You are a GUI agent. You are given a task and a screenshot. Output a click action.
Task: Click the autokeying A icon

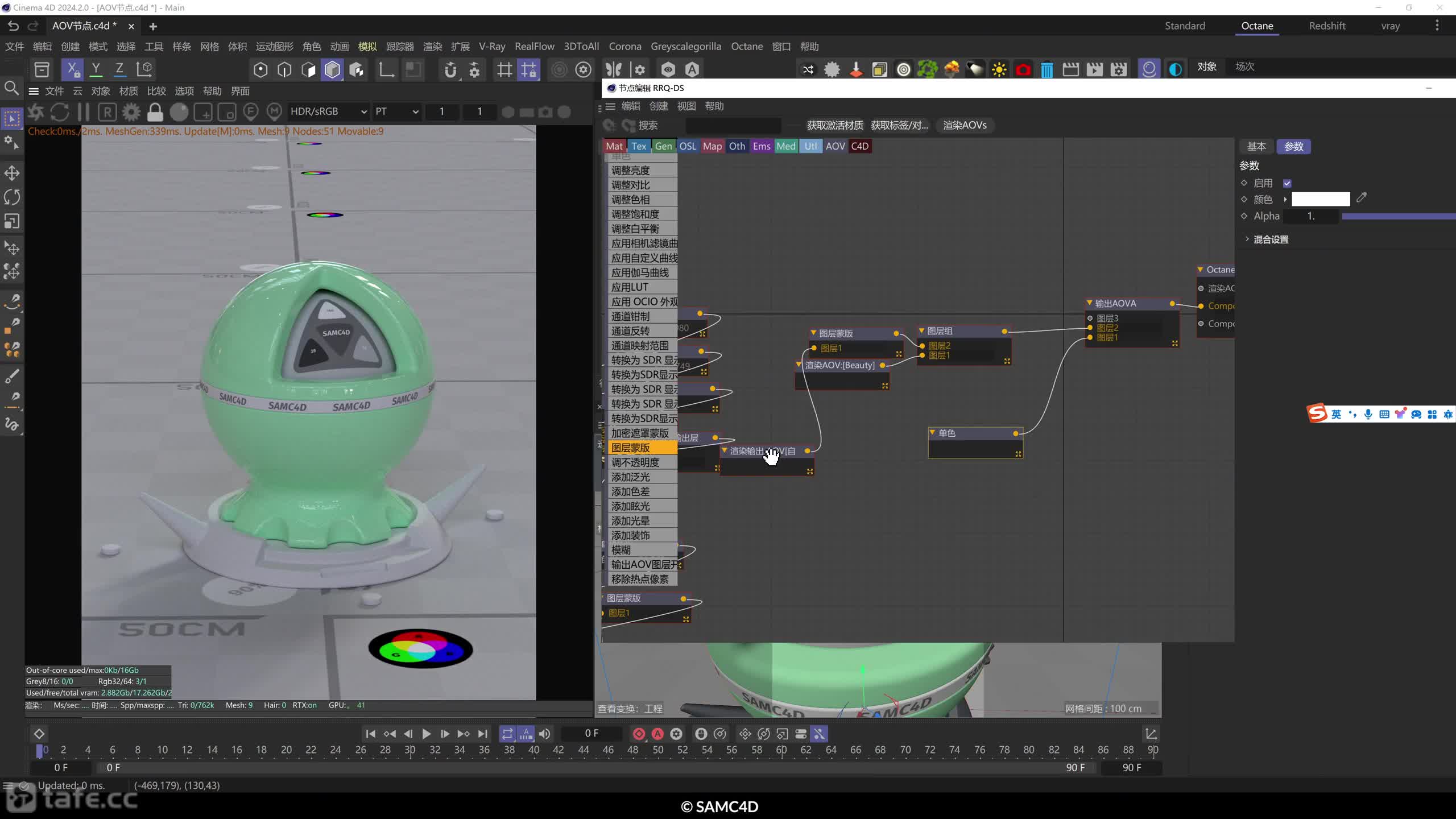[657, 734]
